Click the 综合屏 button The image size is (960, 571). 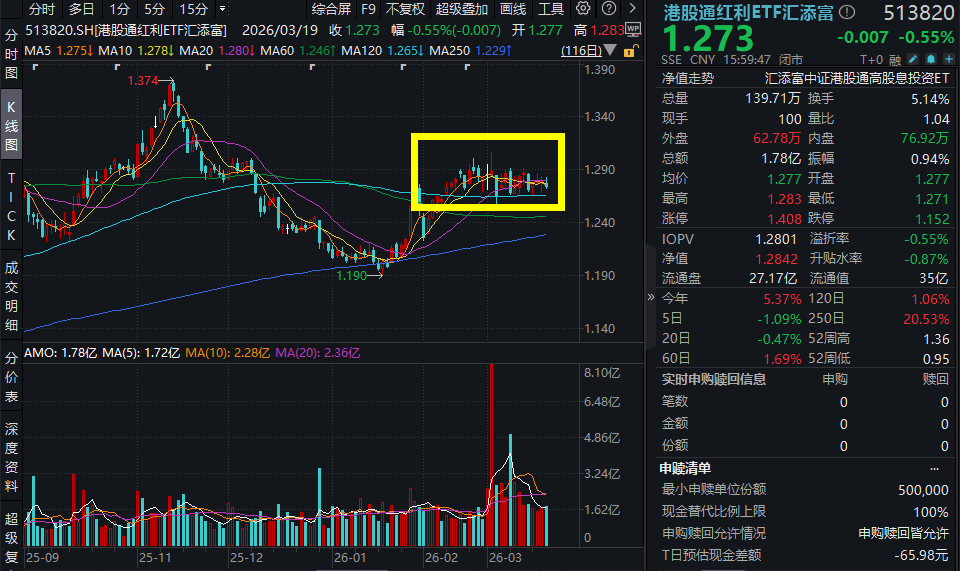(331, 9)
